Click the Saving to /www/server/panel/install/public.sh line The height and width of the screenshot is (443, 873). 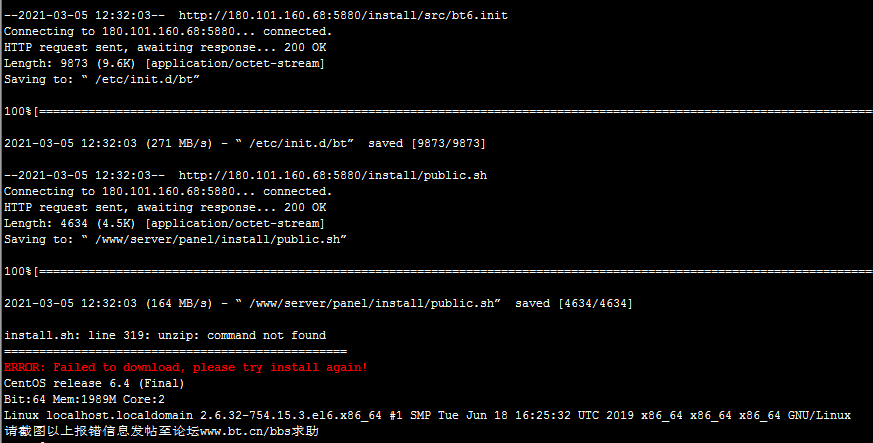pyautogui.click(x=175, y=239)
